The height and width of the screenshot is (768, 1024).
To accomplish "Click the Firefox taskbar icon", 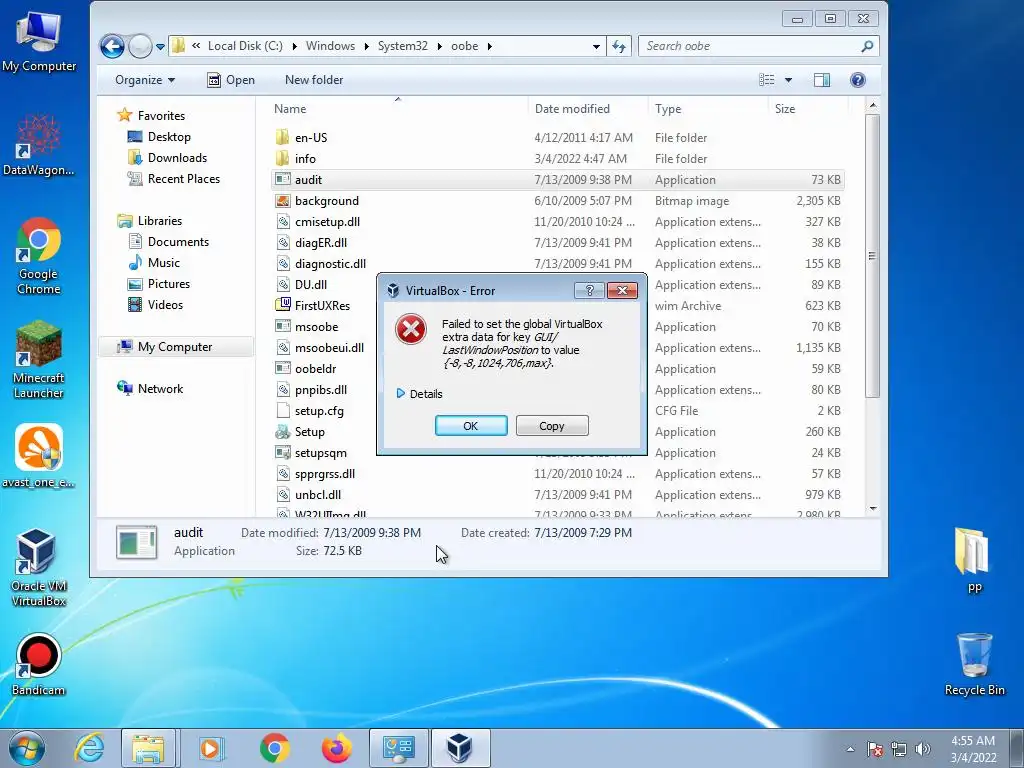I will (x=336, y=748).
